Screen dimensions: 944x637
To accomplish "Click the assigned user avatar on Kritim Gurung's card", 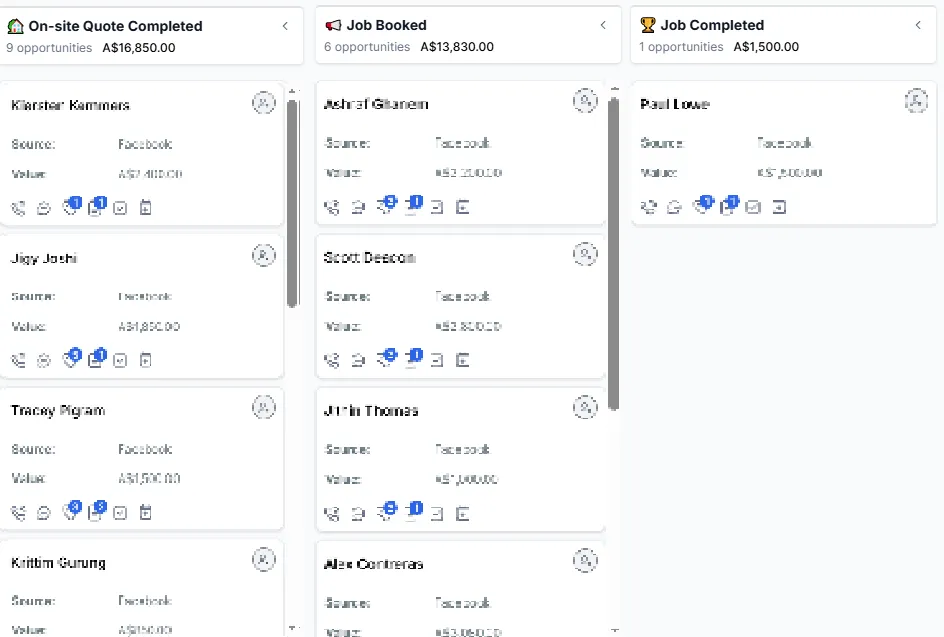I will pyautogui.click(x=264, y=560).
